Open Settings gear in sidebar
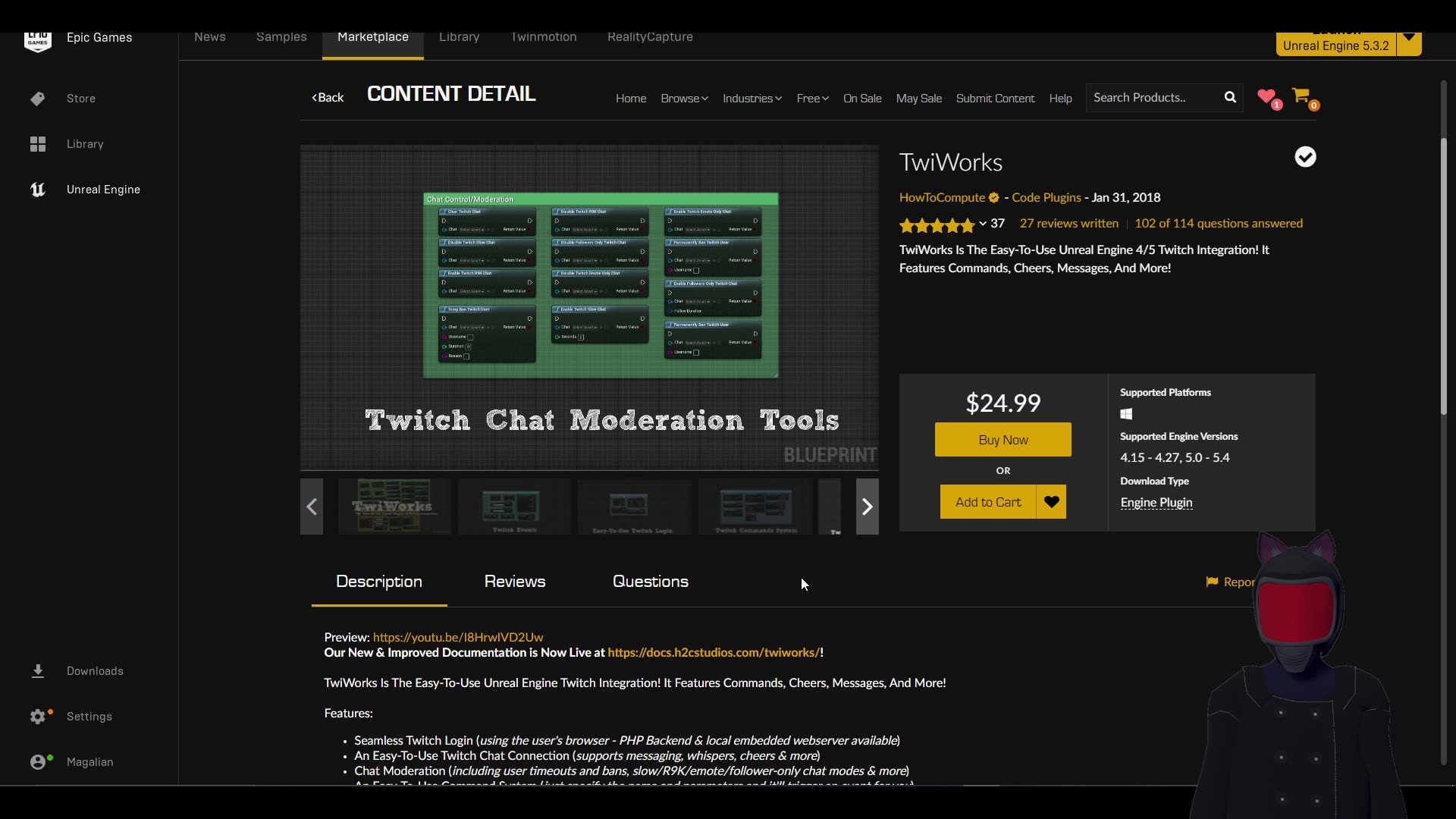 [x=38, y=717]
